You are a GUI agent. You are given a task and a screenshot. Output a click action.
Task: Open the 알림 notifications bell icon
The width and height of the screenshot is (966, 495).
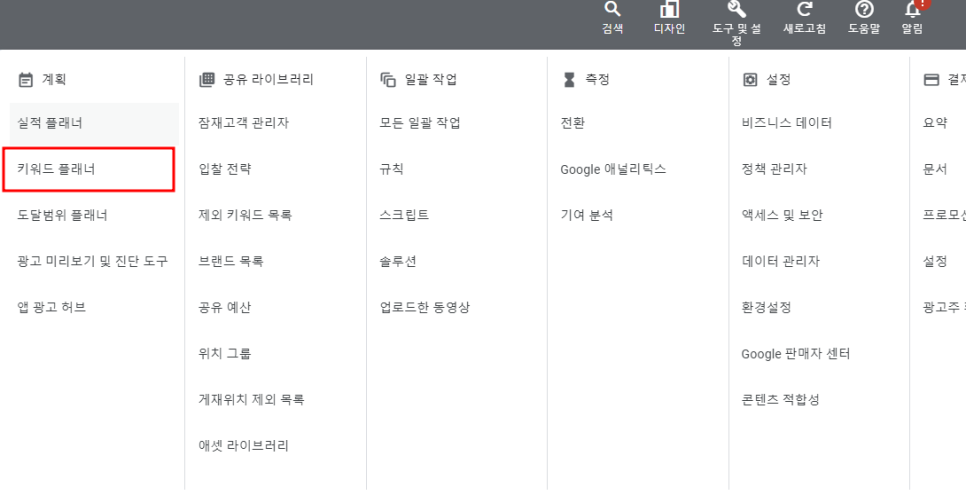(912, 10)
